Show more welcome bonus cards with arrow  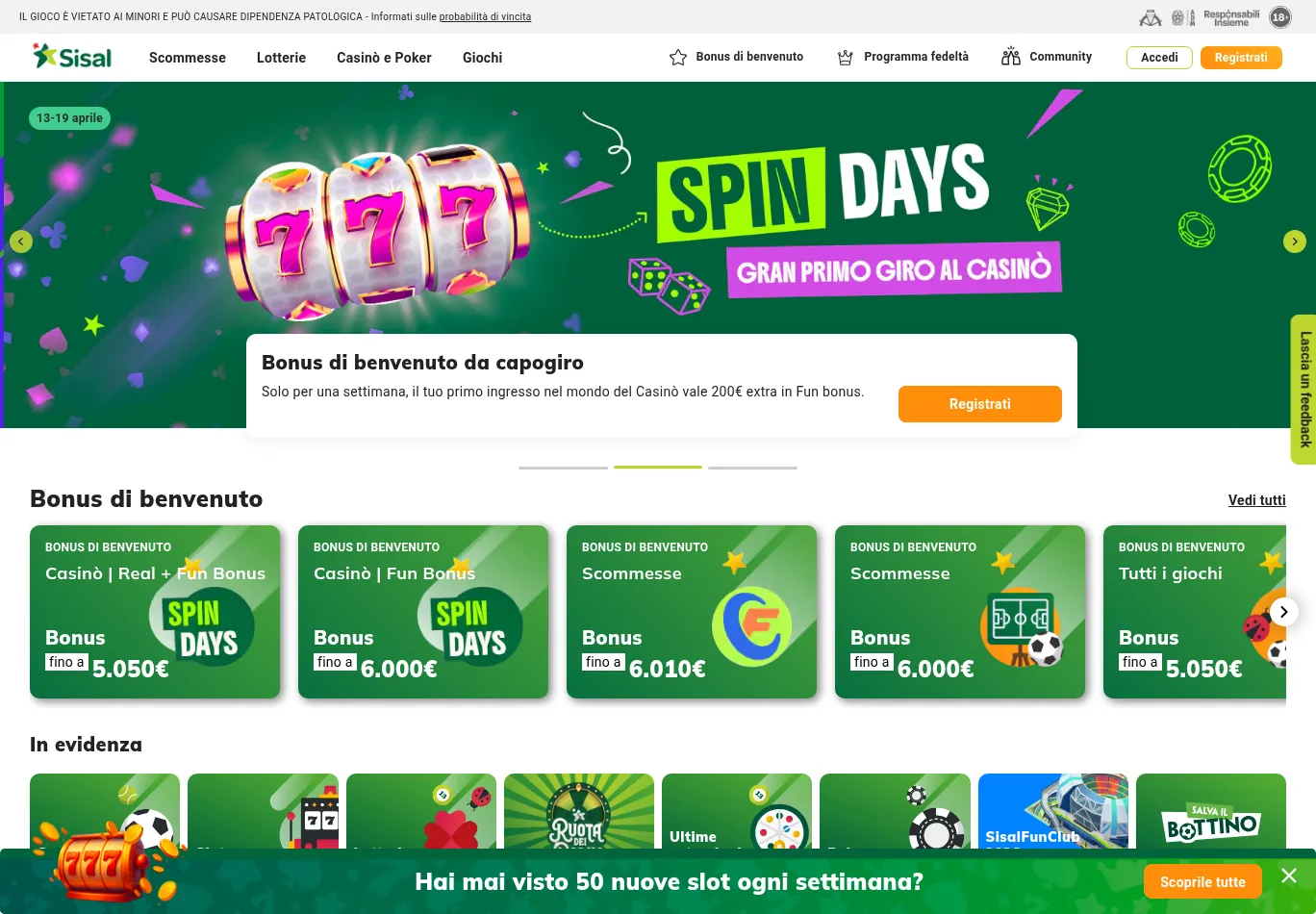(1283, 612)
